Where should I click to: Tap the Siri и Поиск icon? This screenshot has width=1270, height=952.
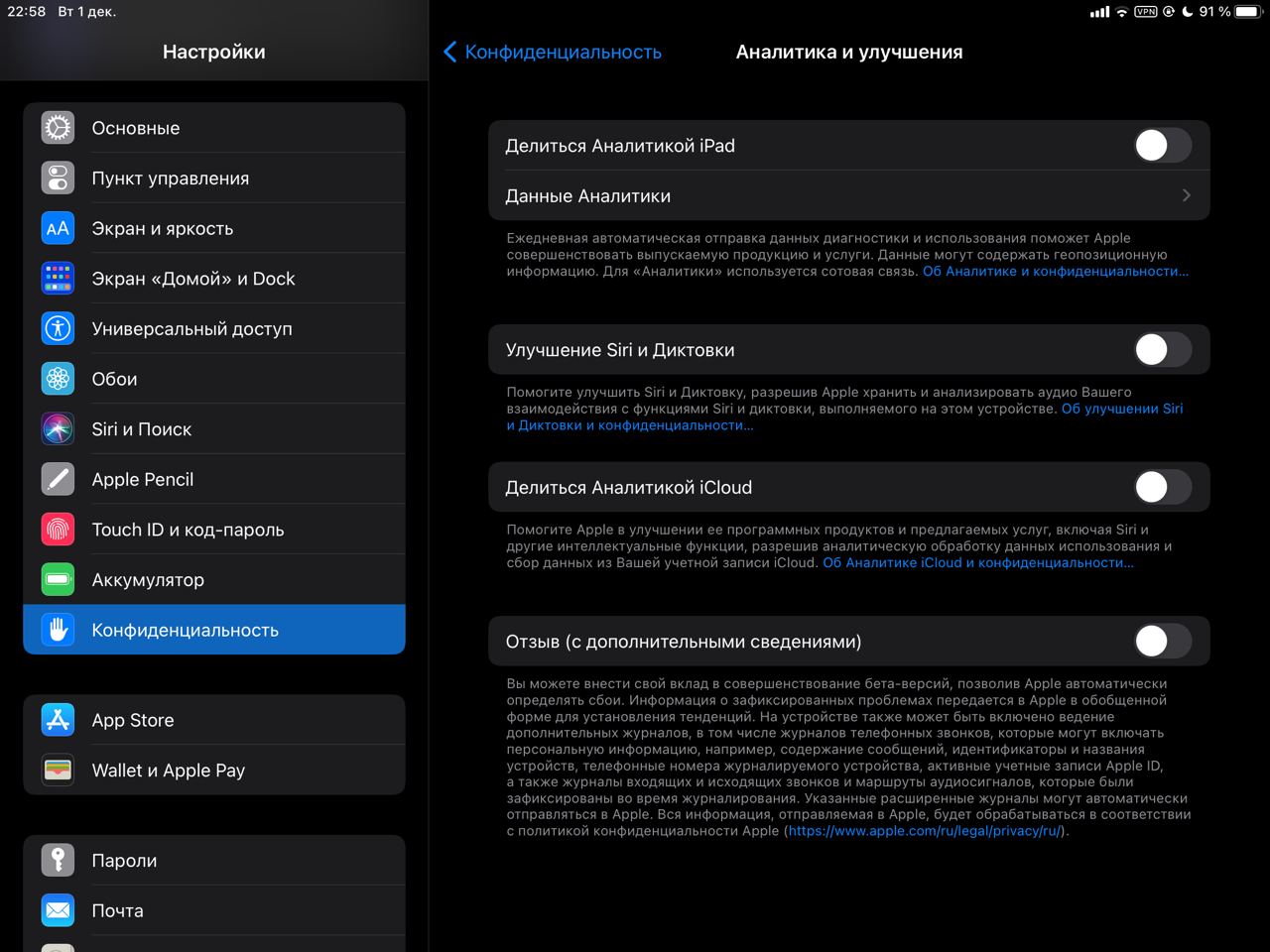[59, 429]
